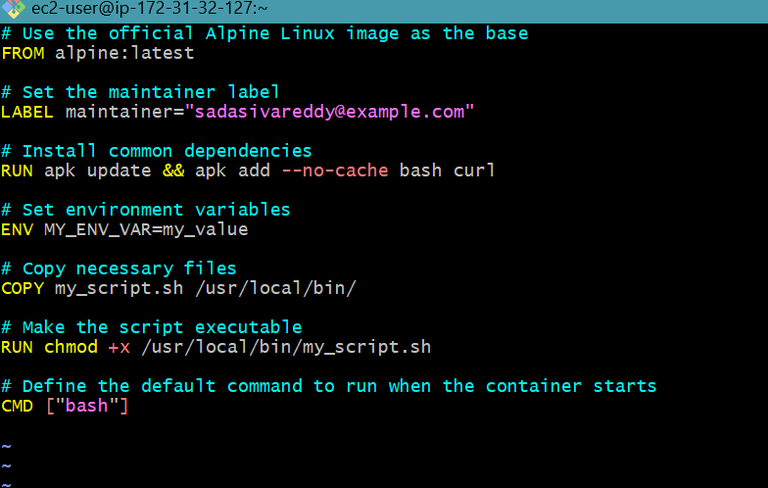Click the && operator in RUN line

point(173,171)
